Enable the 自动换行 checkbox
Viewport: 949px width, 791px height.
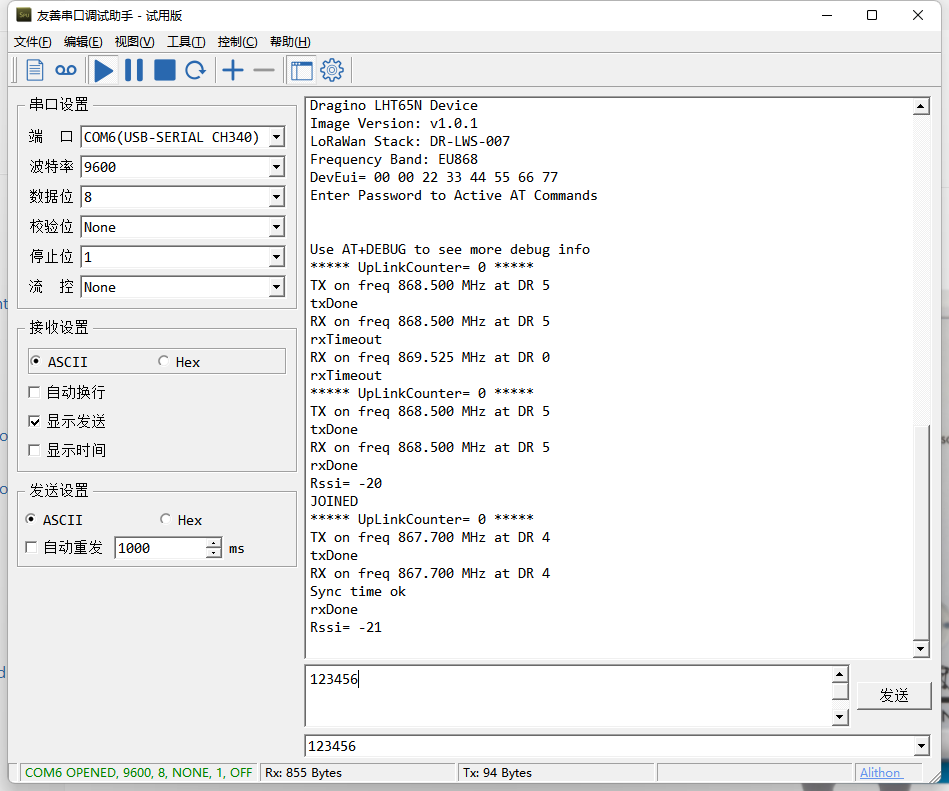point(34,393)
